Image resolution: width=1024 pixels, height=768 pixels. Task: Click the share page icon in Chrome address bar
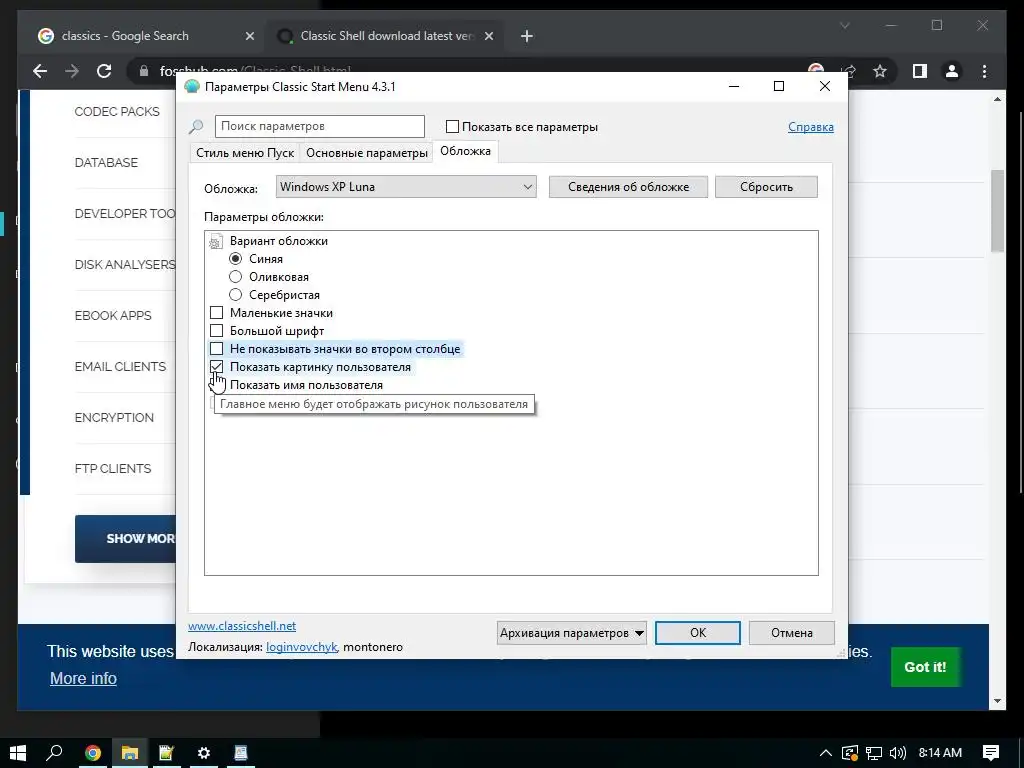[x=848, y=71]
